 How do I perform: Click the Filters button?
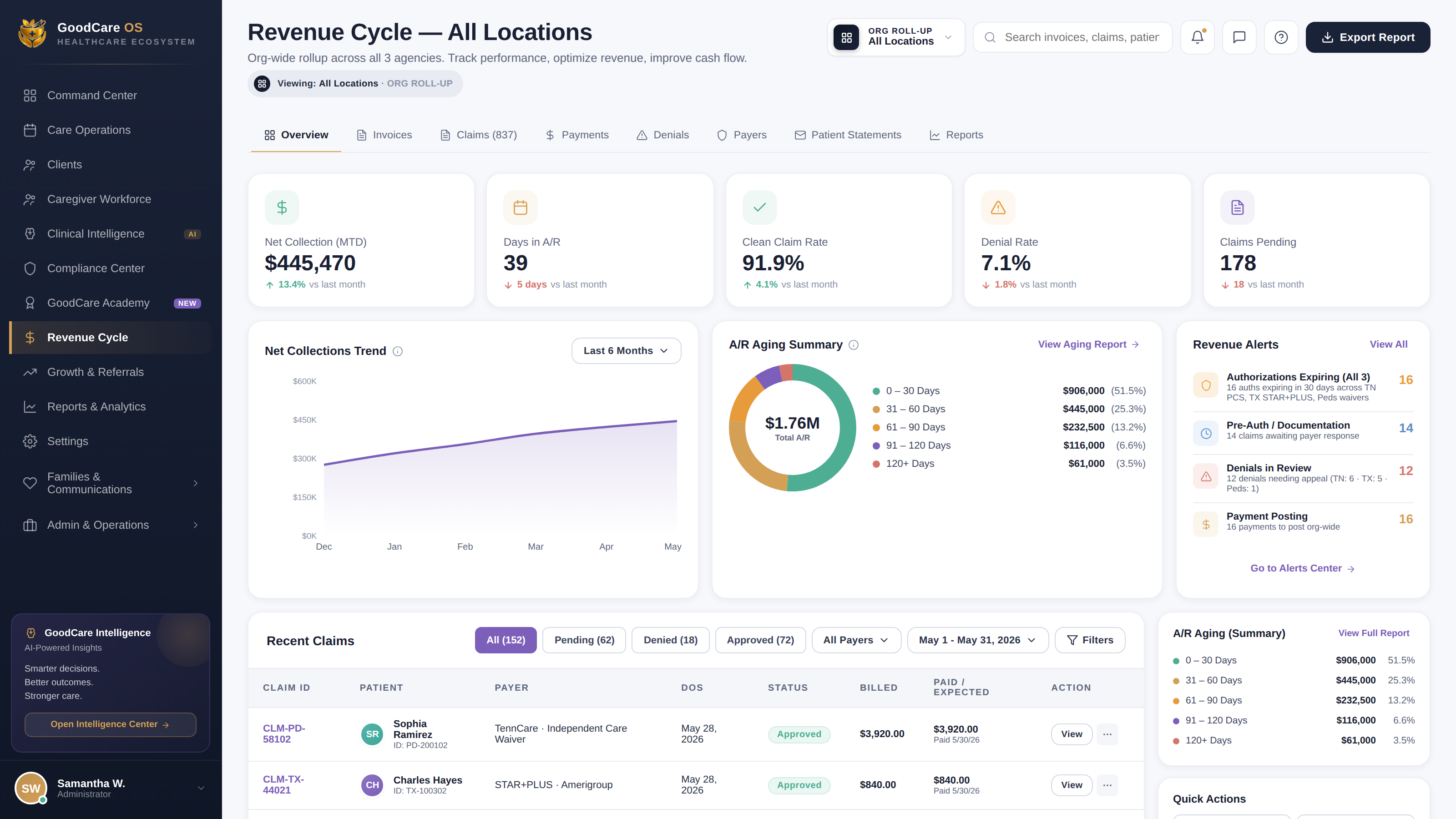pyautogui.click(x=1090, y=640)
